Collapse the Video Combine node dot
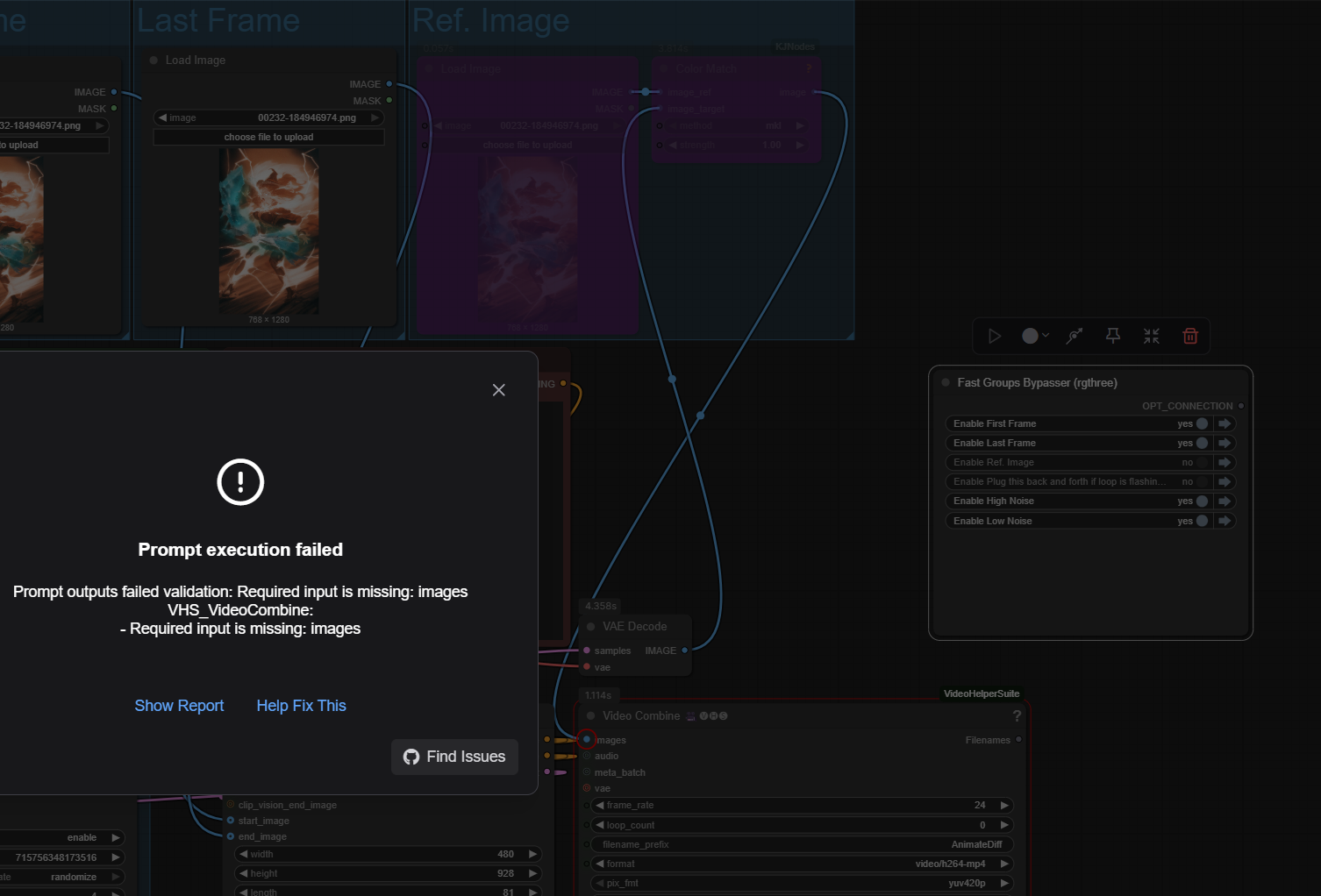 590,715
